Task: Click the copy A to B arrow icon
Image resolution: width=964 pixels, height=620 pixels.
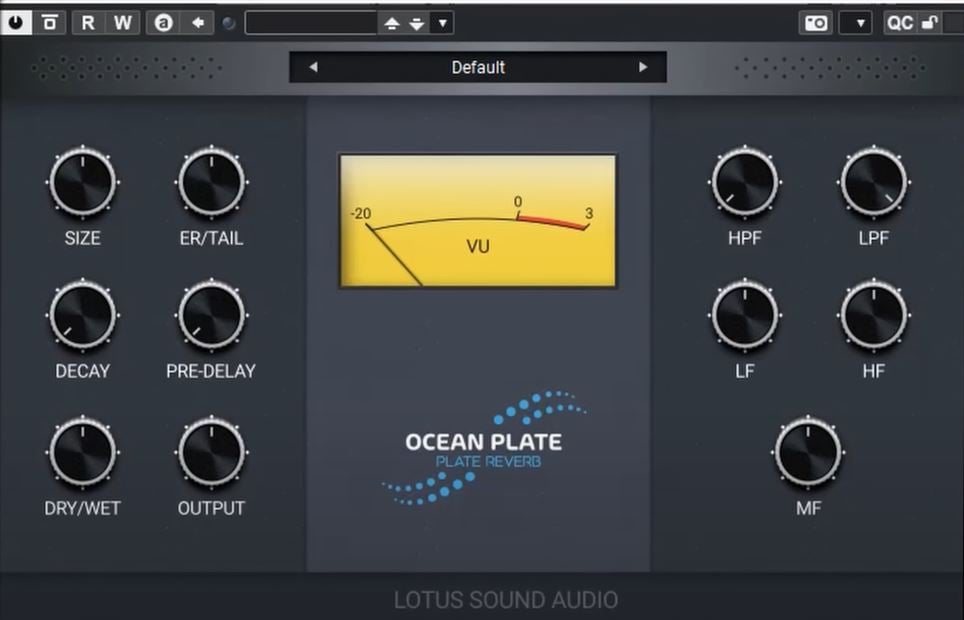Action: pos(197,23)
